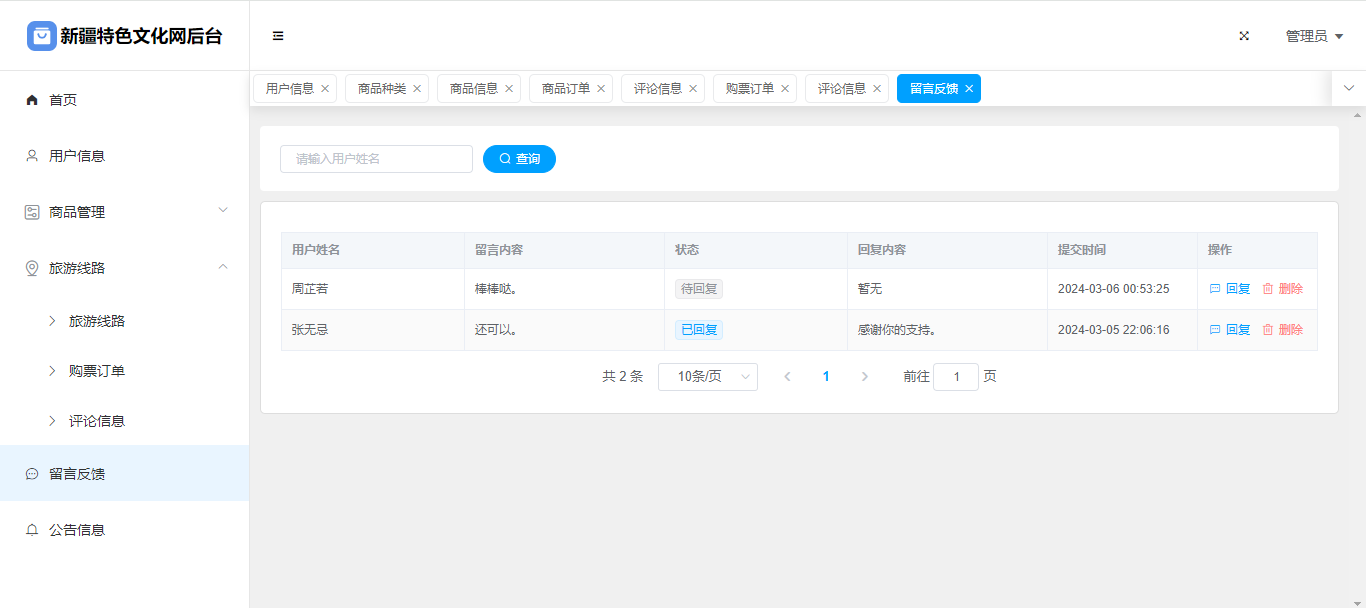
Task: Click the shopping bag logo icon
Action: 42,36
